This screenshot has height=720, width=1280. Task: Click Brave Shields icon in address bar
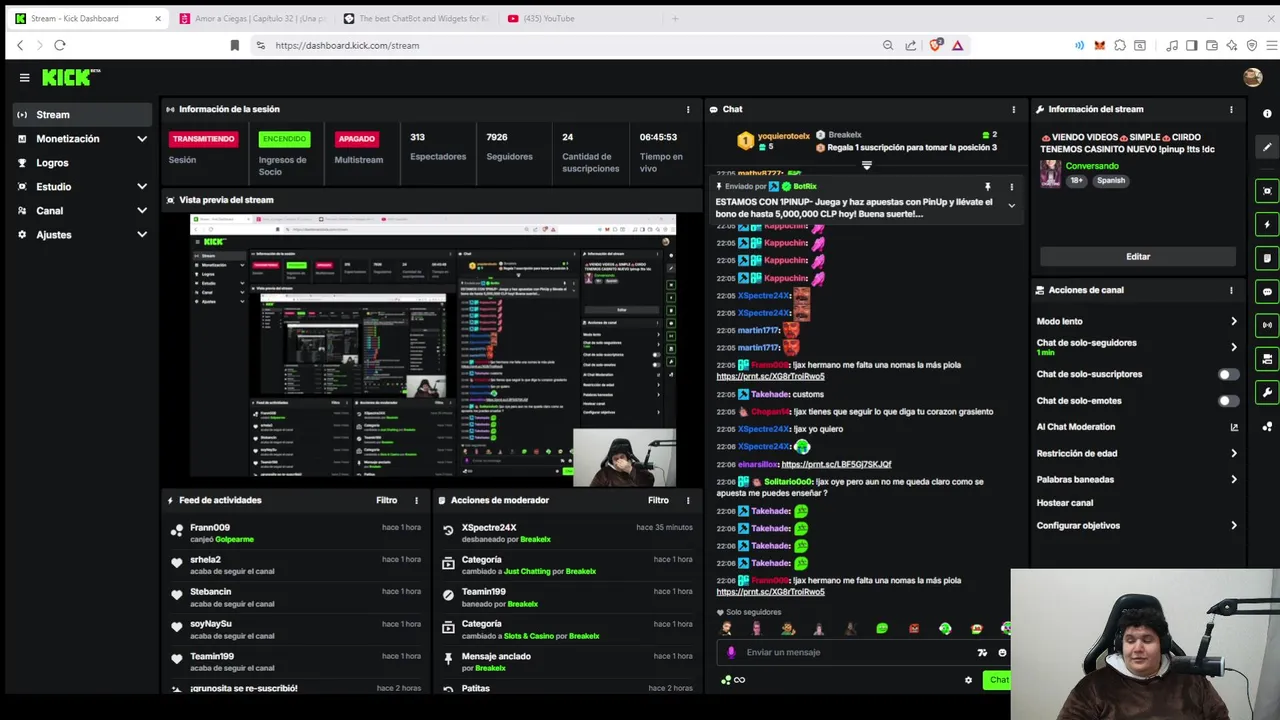935,45
